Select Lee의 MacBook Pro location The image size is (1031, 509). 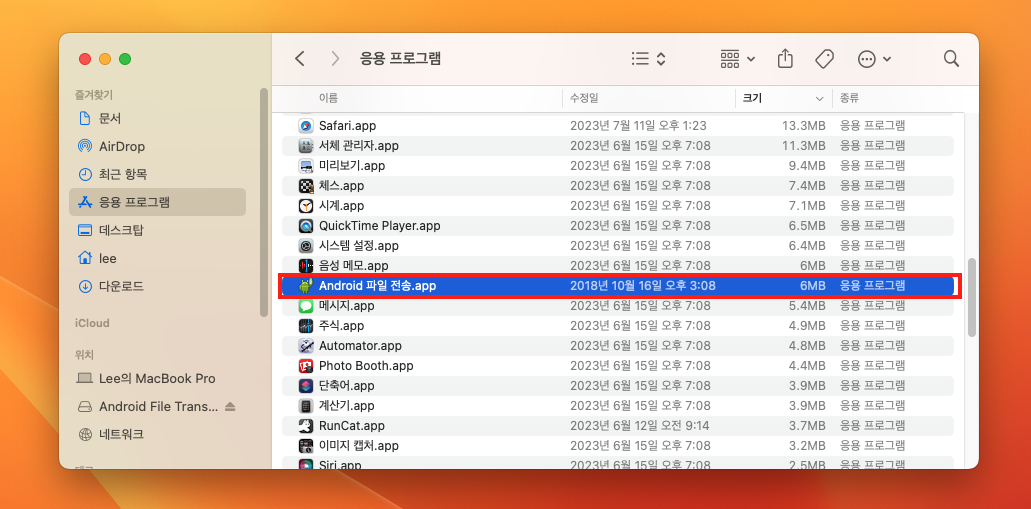(x=157, y=378)
